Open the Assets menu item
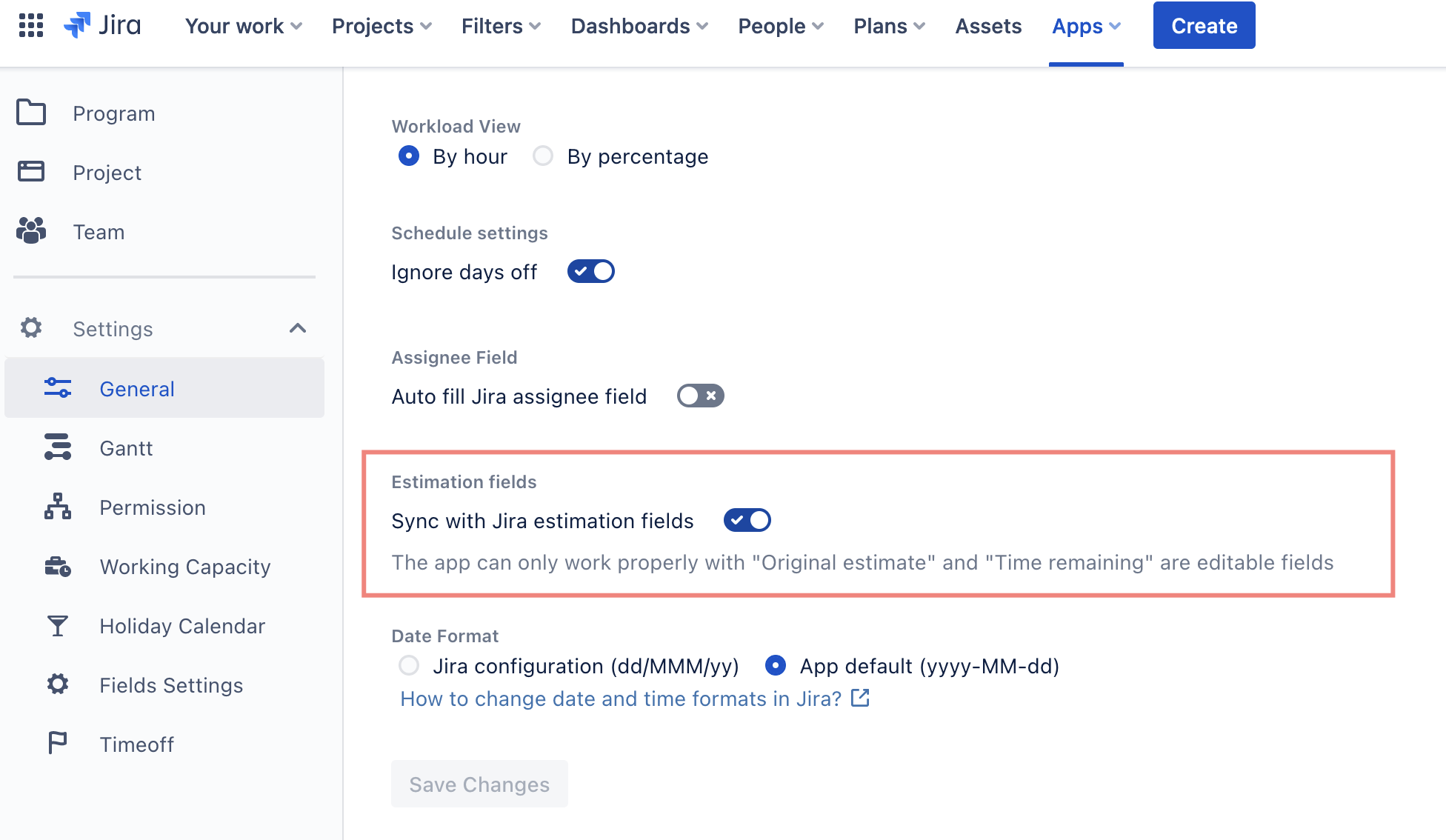This screenshot has width=1446, height=840. [988, 26]
